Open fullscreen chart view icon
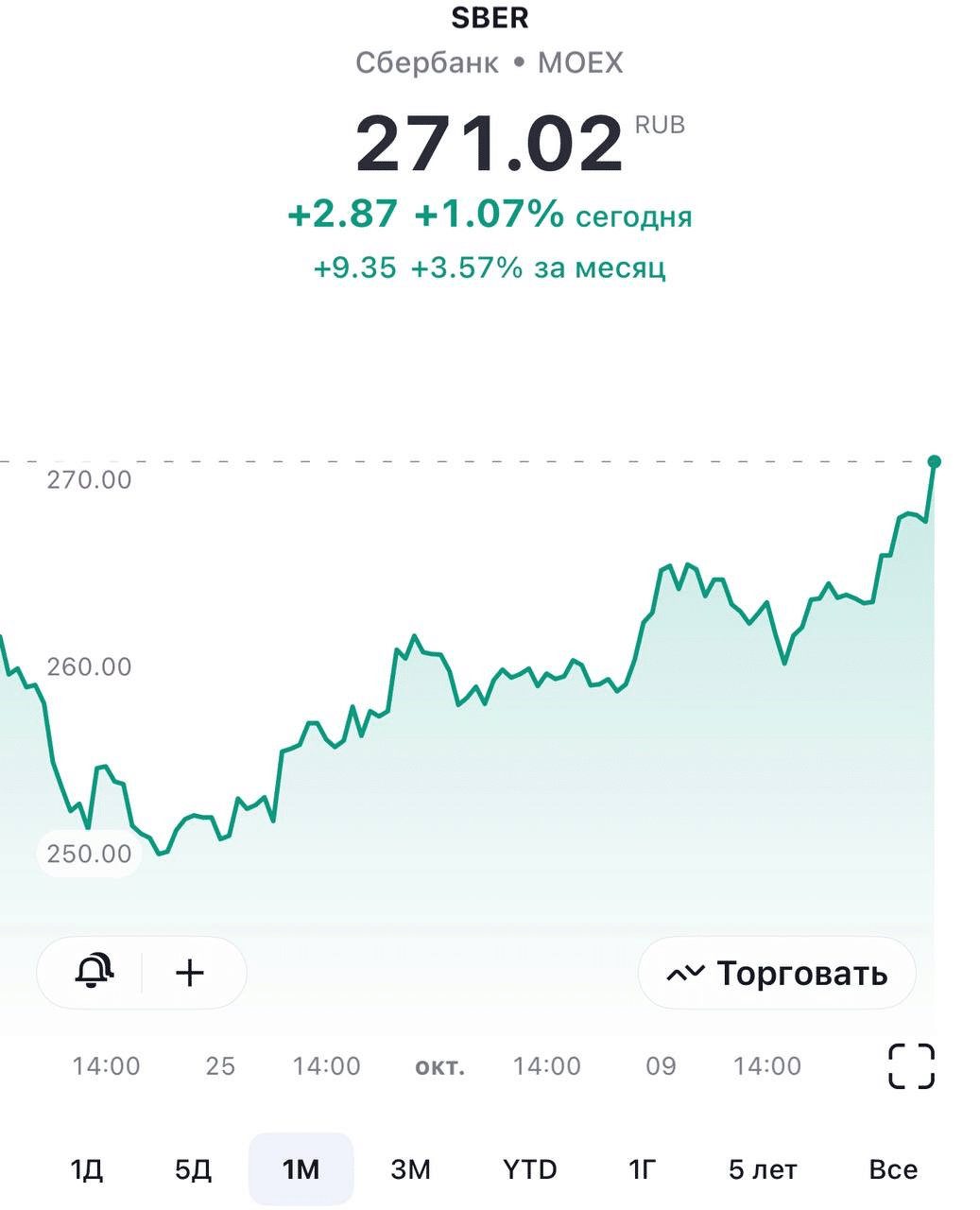This screenshot has width=980, height=1210. (911, 1066)
